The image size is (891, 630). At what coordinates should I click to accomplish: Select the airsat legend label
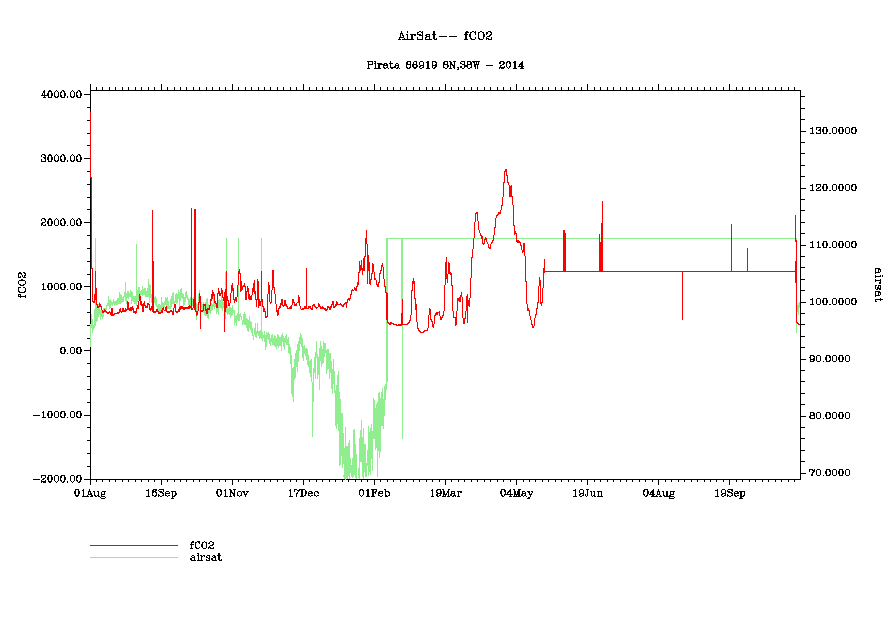point(205,557)
